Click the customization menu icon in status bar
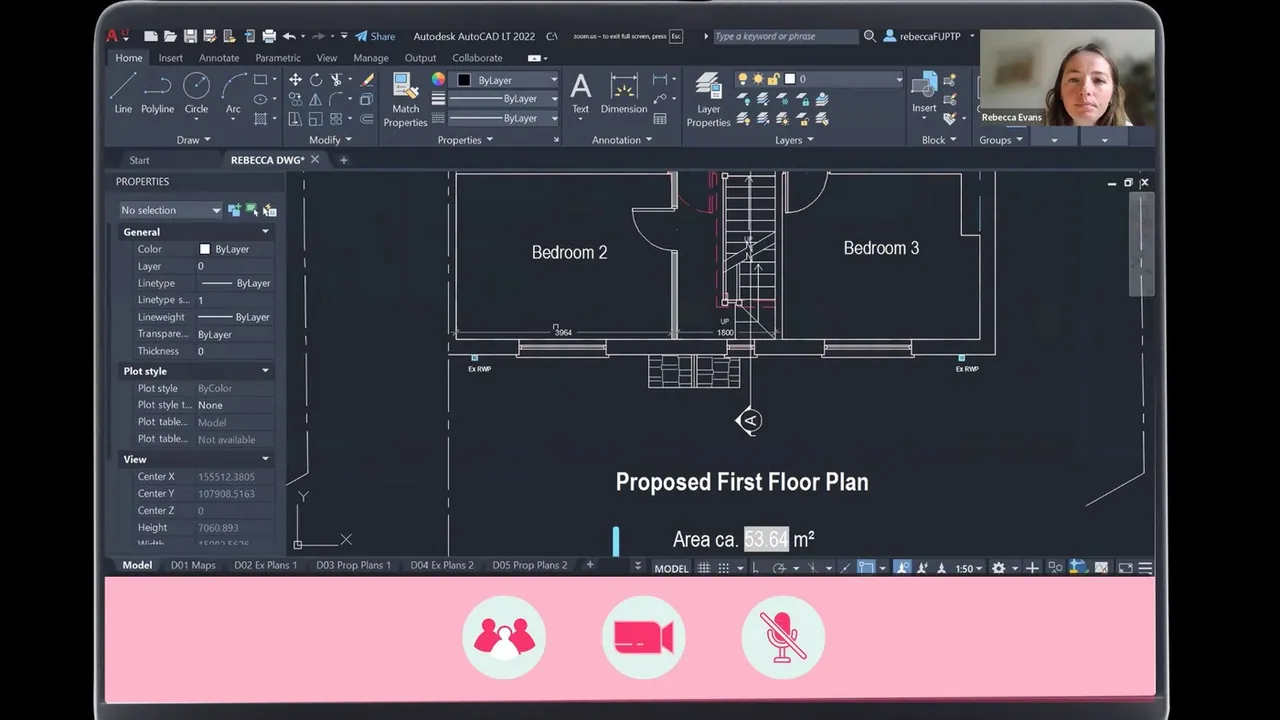 point(1146,568)
